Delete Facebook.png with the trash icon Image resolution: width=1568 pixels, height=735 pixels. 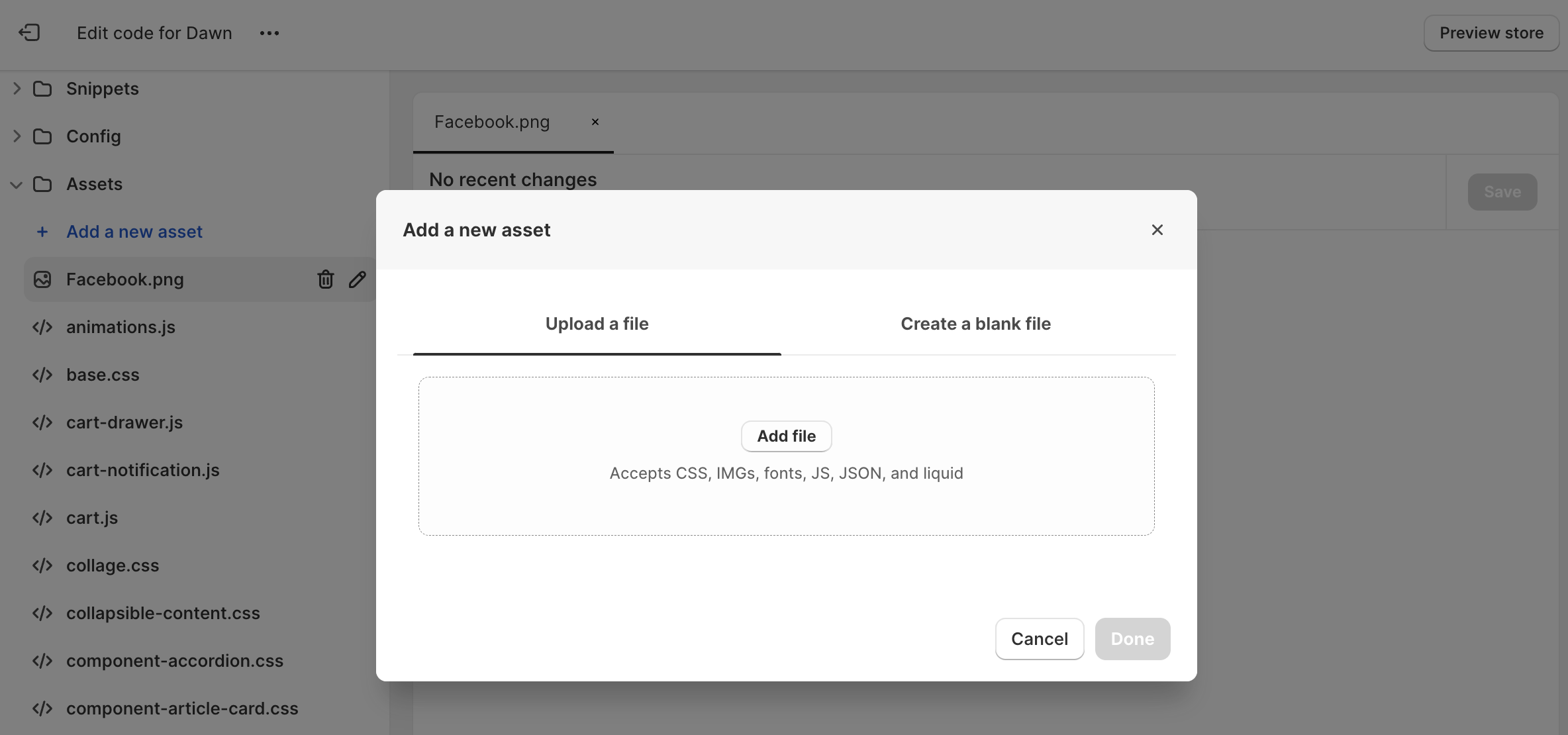click(325, 279)
